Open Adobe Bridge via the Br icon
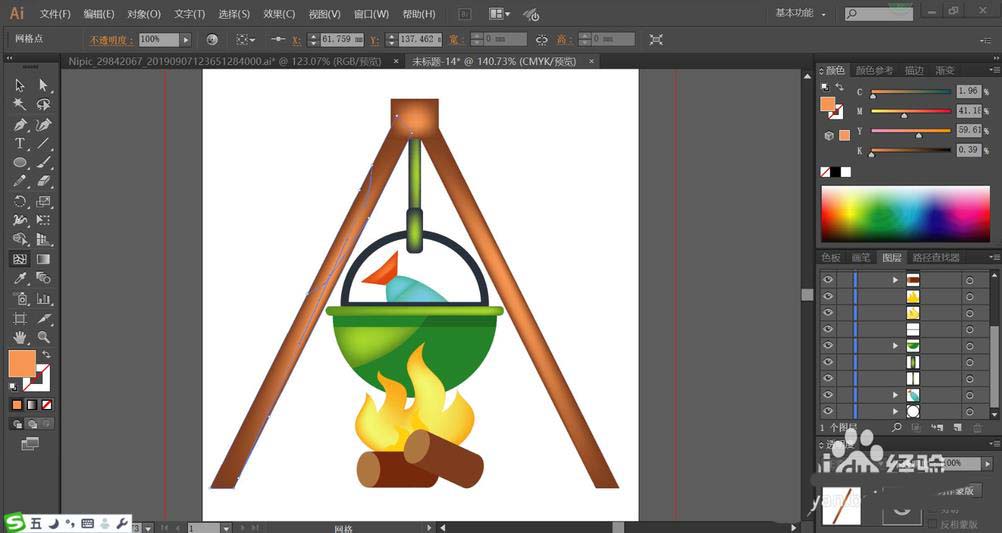 click(465, 13)
